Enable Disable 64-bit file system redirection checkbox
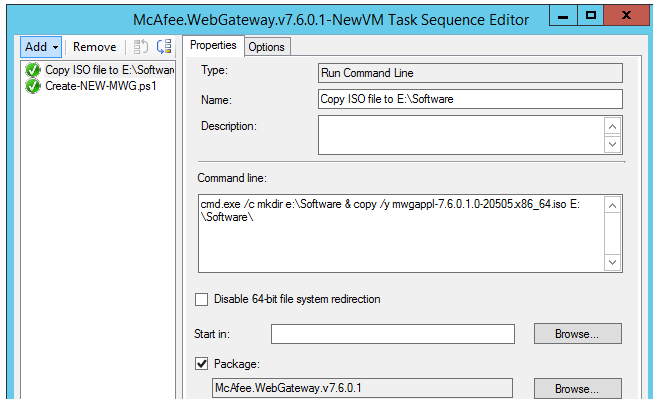The image size is (653, 399). pos(202,299)
